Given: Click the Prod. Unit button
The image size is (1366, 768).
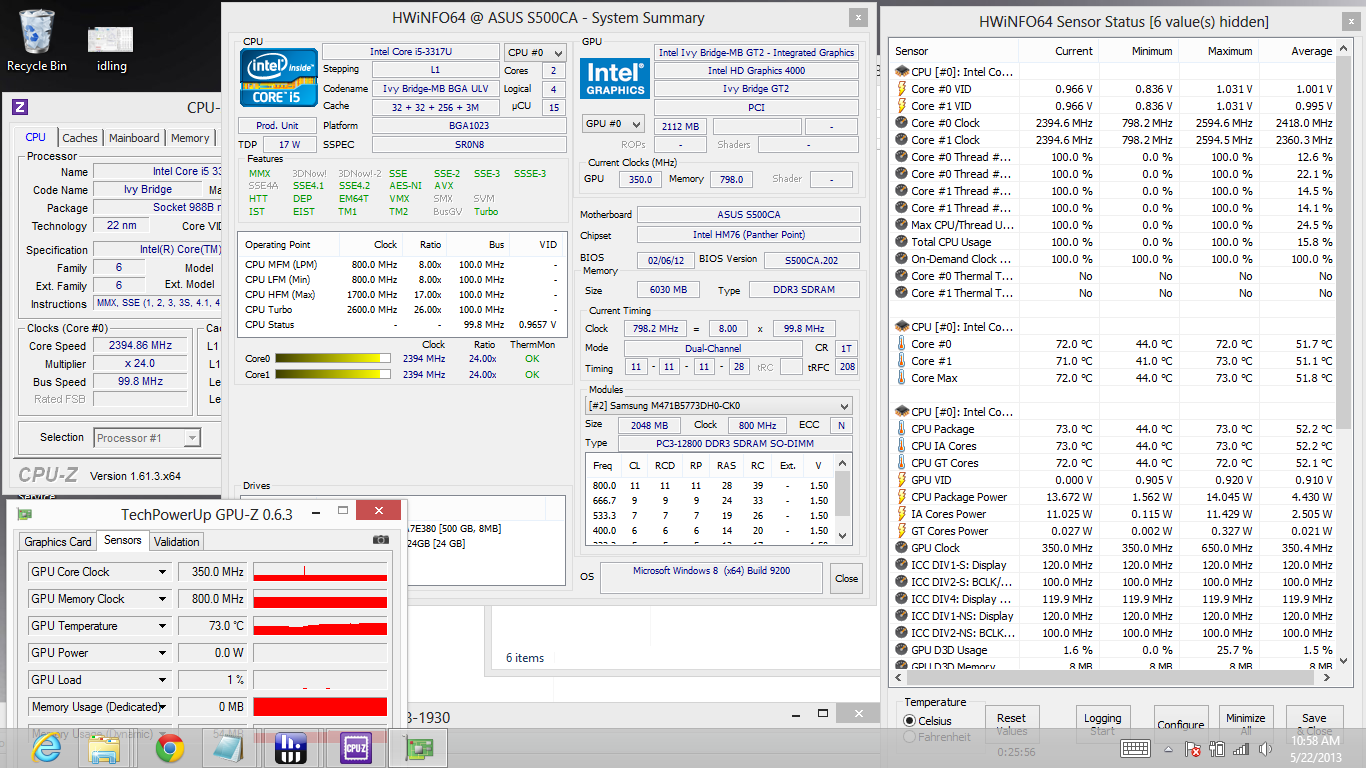Looking at the screenshot, I should (x=277, y=126).
